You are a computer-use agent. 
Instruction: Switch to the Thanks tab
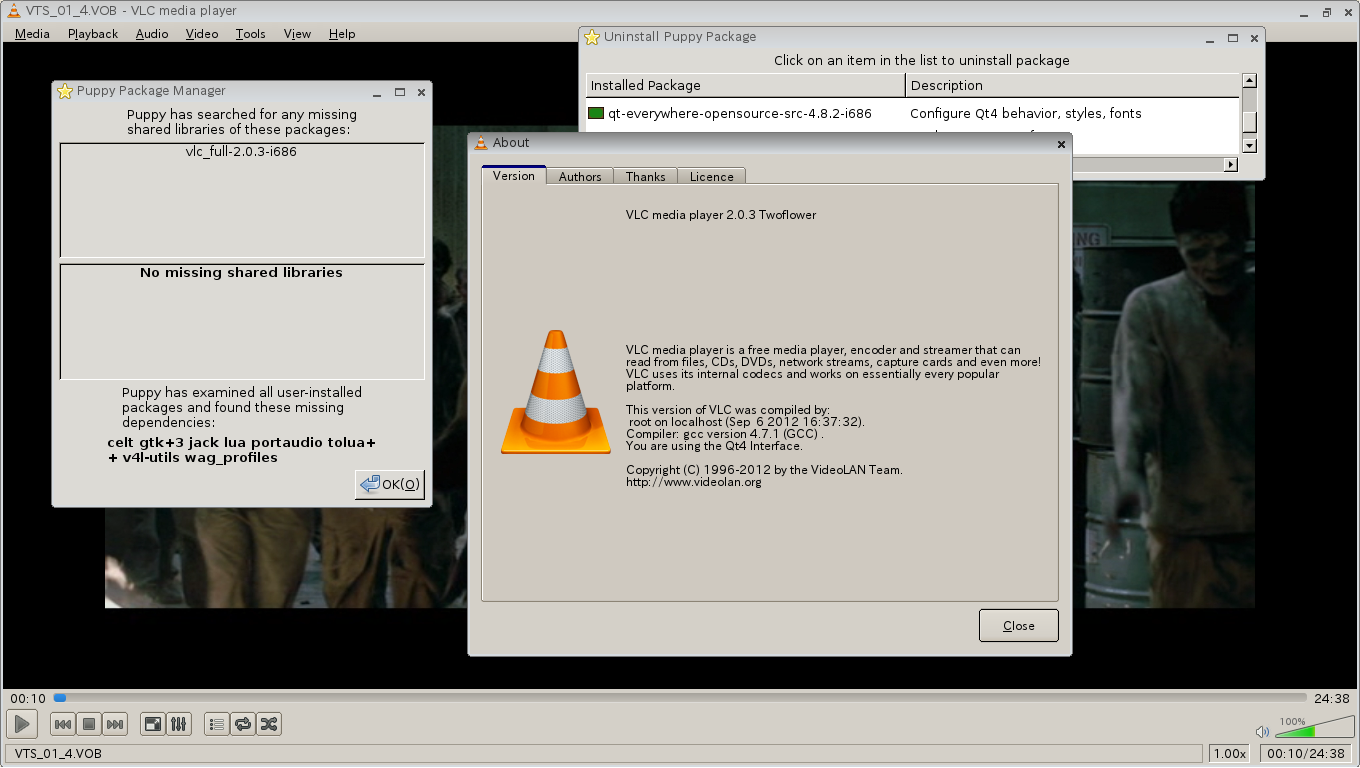tap(645, 176)
